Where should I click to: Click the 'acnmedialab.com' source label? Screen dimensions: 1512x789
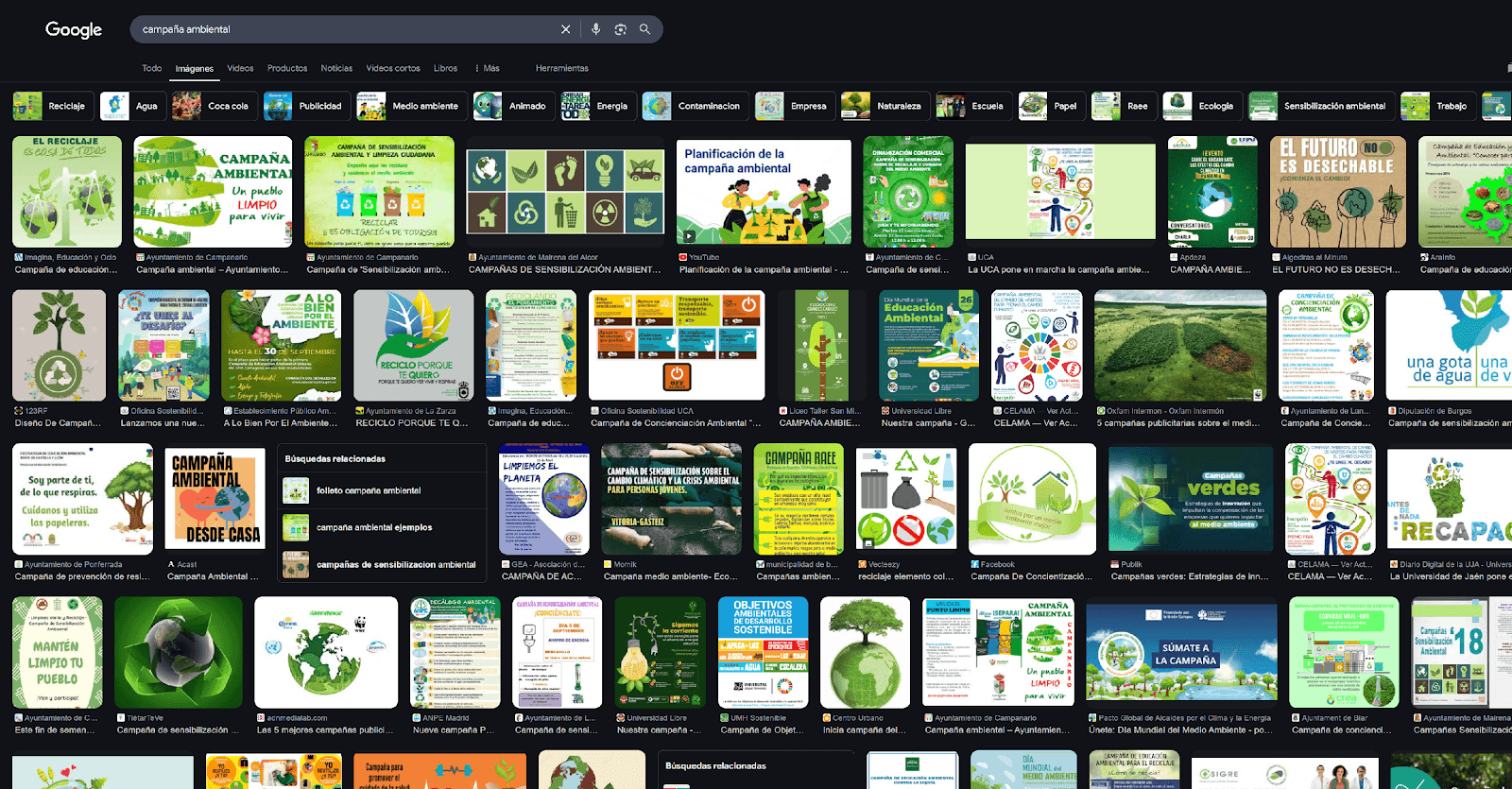pos(297,718)
